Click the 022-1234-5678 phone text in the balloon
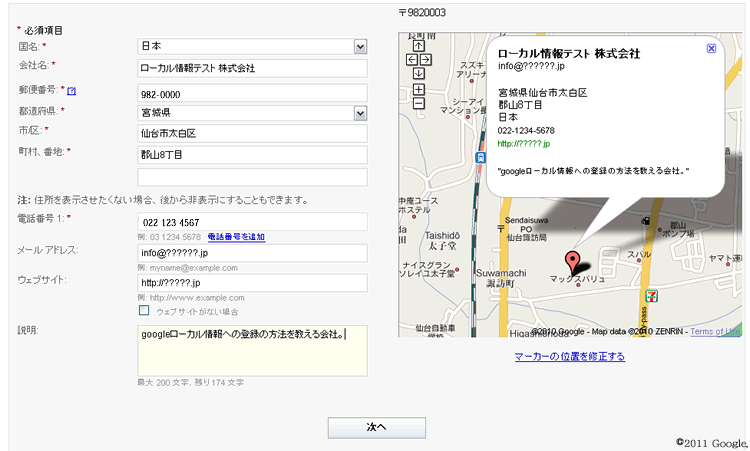Image resolution: width=750 pixels, height=451 pixels. click(526, 131)
